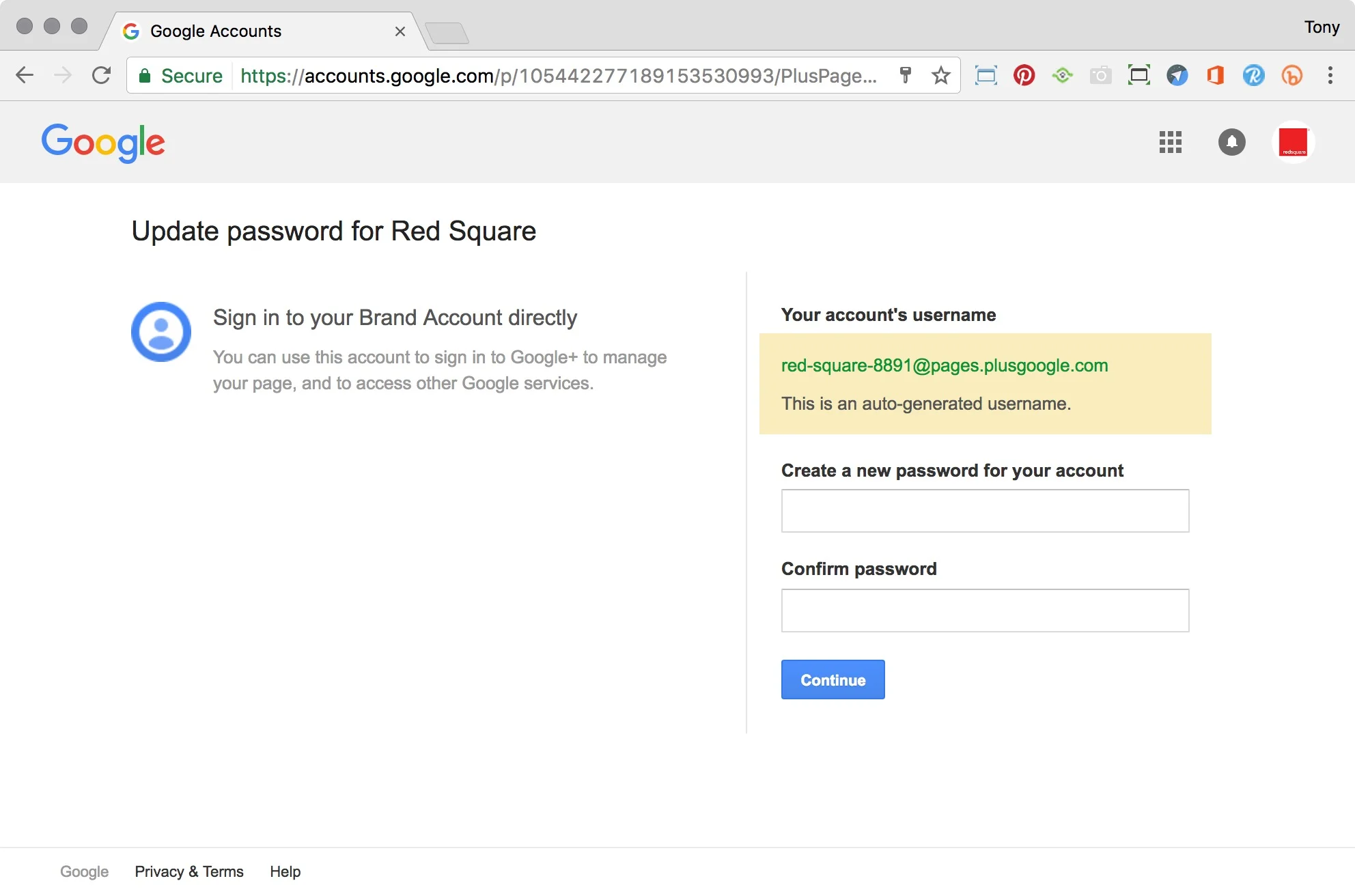Bookmark this page with star icon

point(940,75)
